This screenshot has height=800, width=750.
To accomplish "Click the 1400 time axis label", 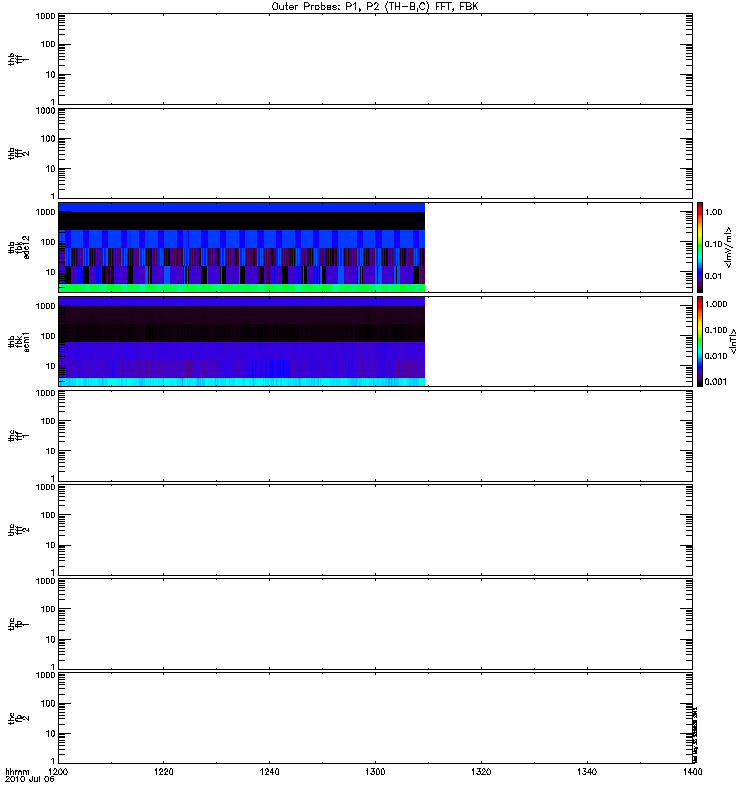I will tap(692, 771).
